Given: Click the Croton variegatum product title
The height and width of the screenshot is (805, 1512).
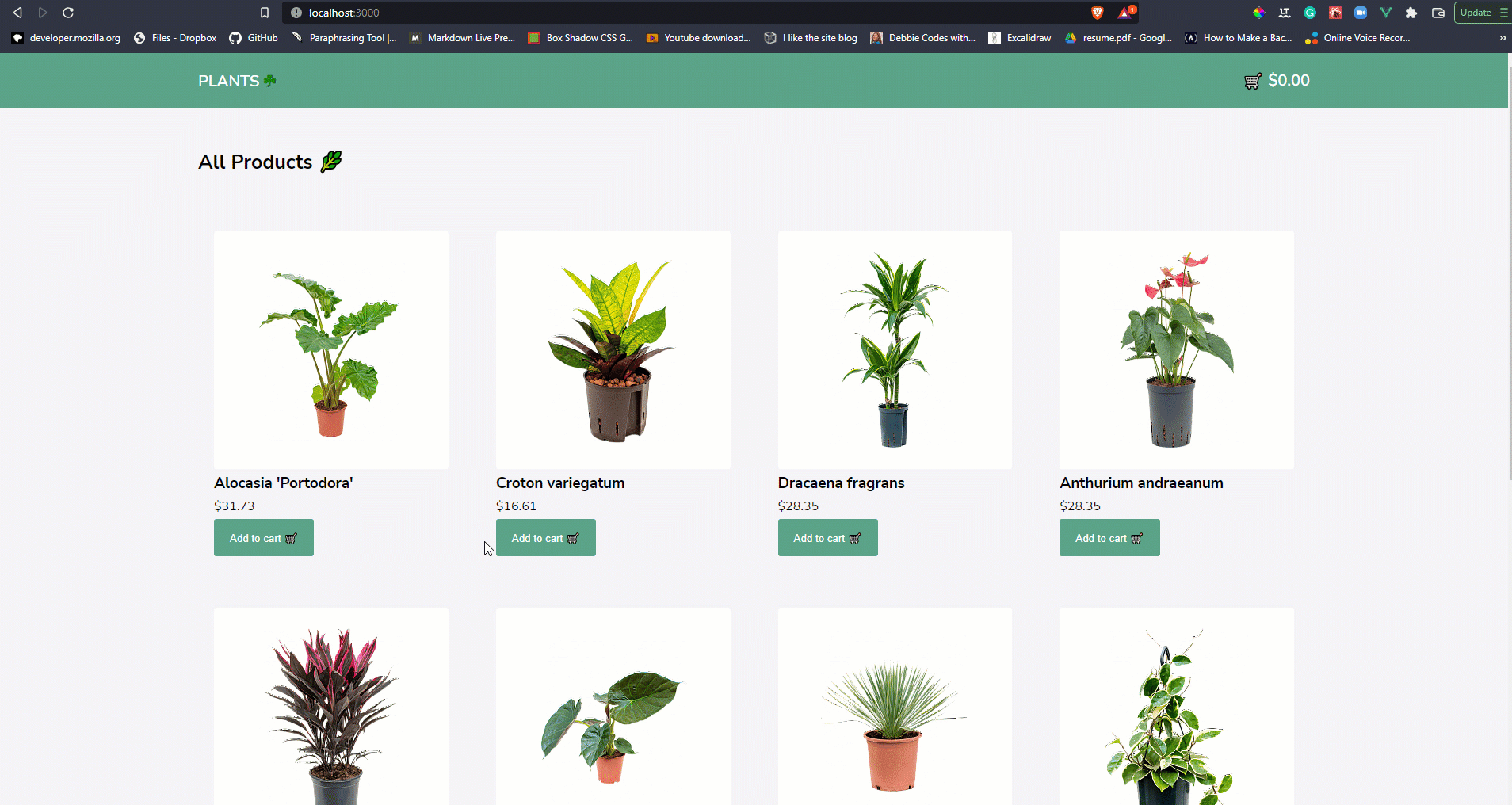Looking at the screenshot, I should [x=560, y=483].
